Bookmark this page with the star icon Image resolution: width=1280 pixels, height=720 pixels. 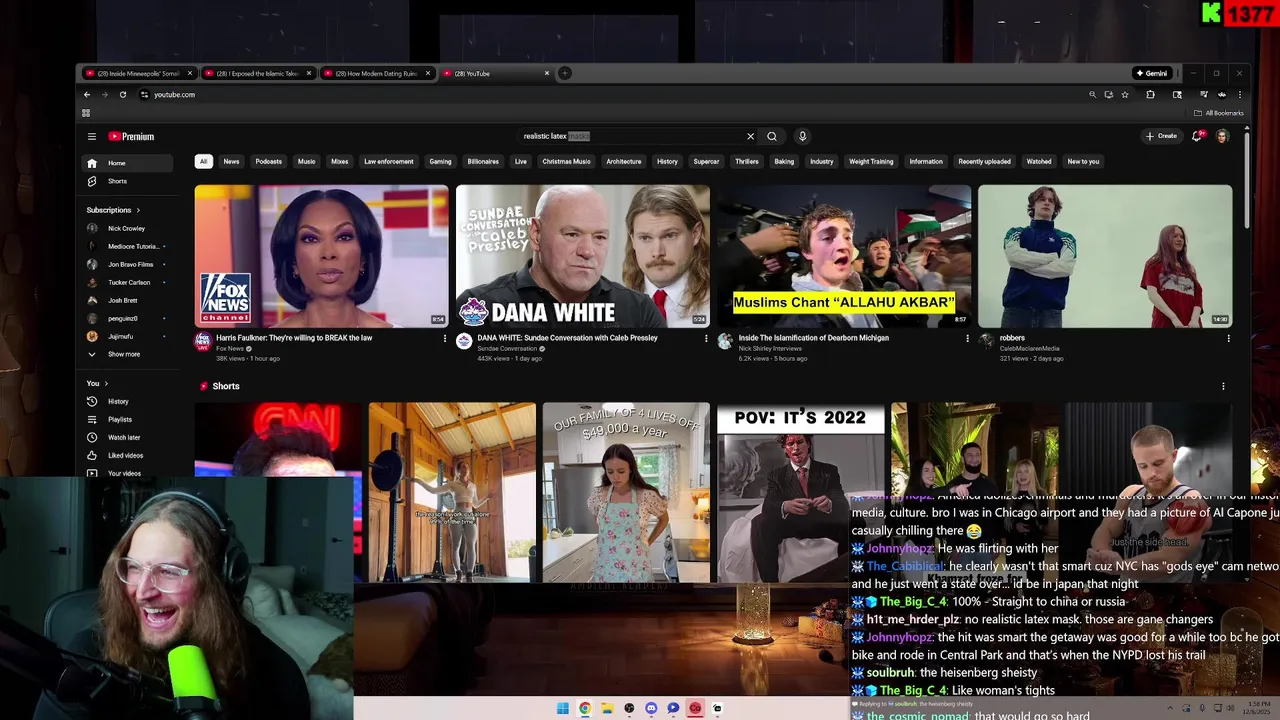tap(1125, 94)
